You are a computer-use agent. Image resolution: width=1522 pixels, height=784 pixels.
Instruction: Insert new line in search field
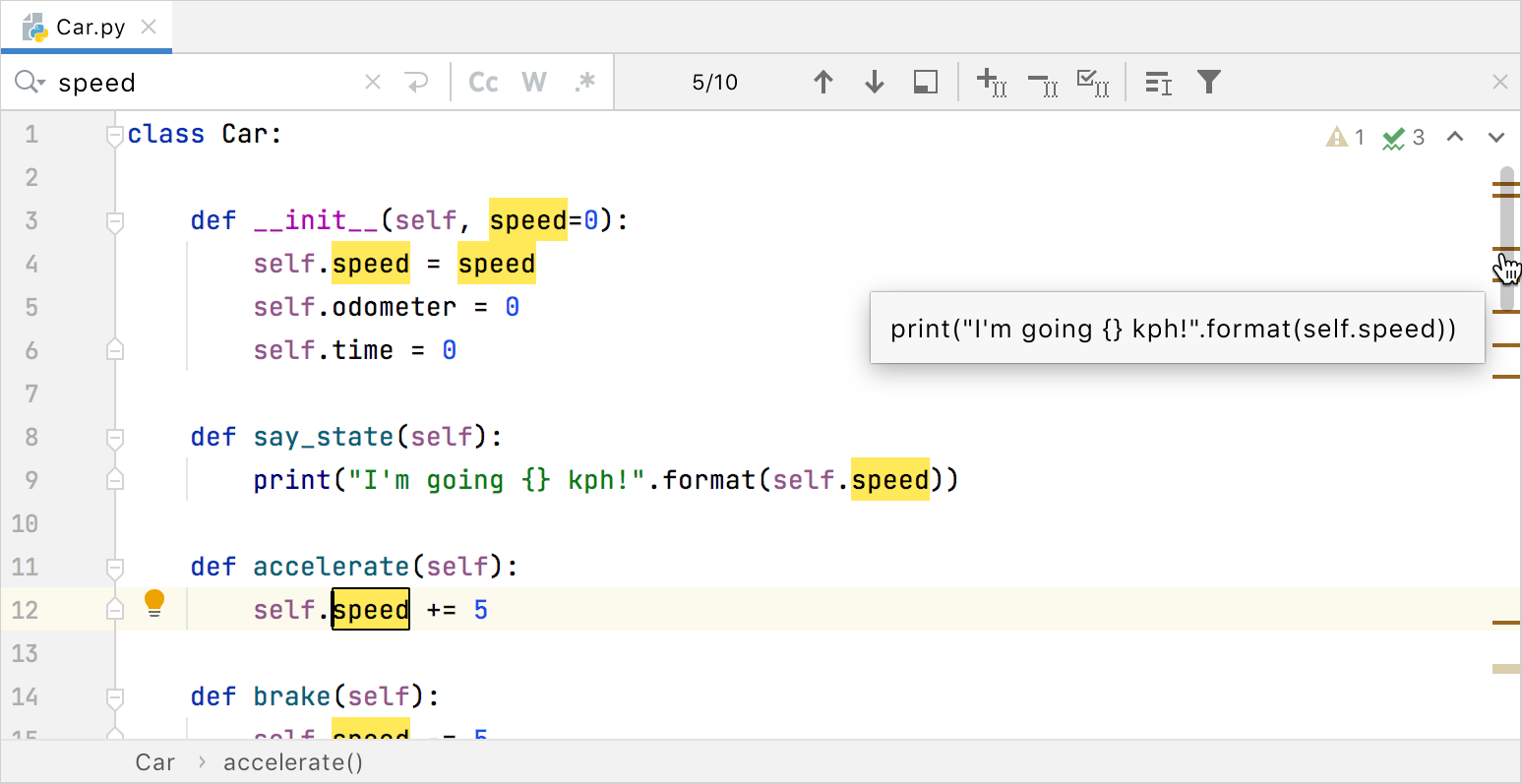click(x=417, y=83)
